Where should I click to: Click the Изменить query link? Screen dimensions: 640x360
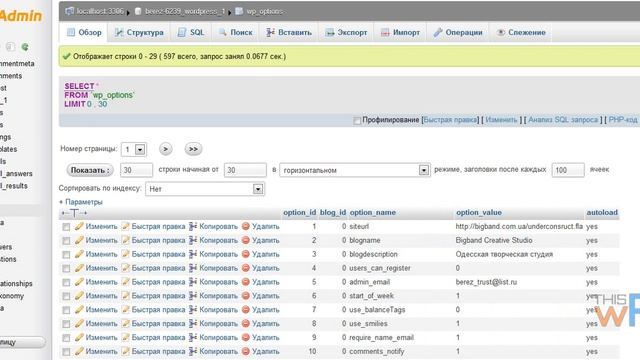pyautogui.click(x=501, y=120)
